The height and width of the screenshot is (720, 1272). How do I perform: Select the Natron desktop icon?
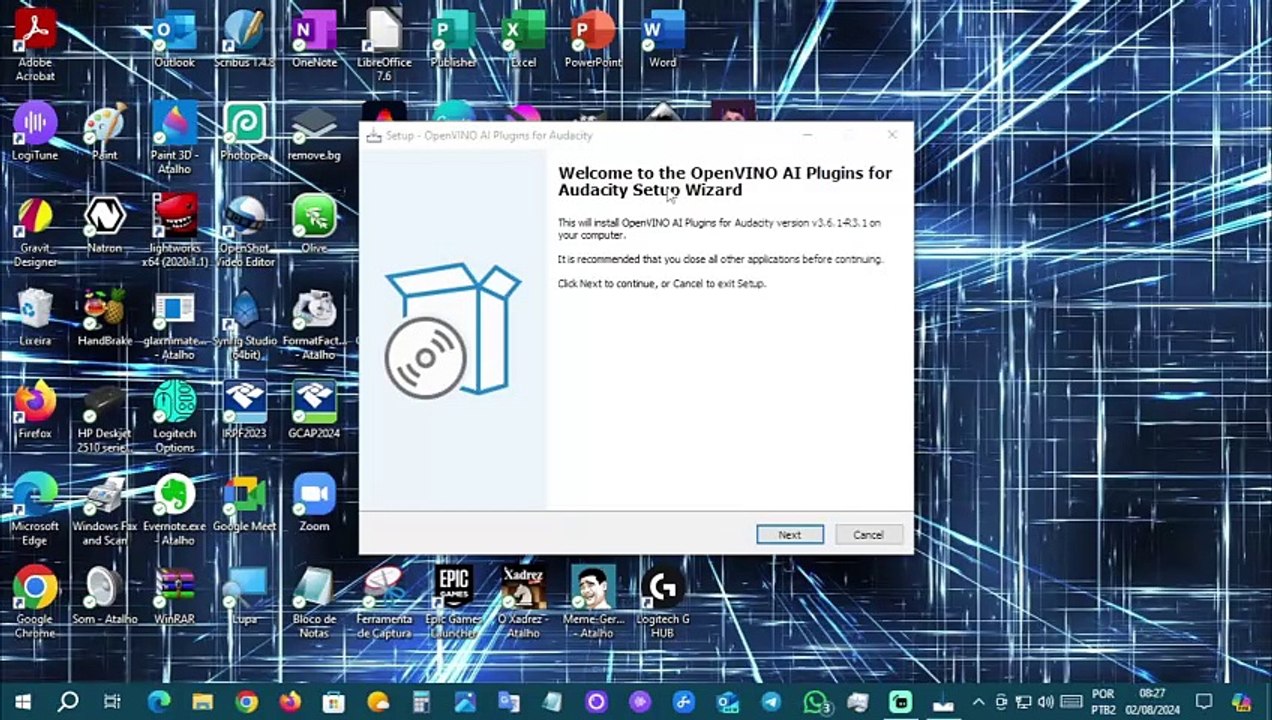[104, 224]
